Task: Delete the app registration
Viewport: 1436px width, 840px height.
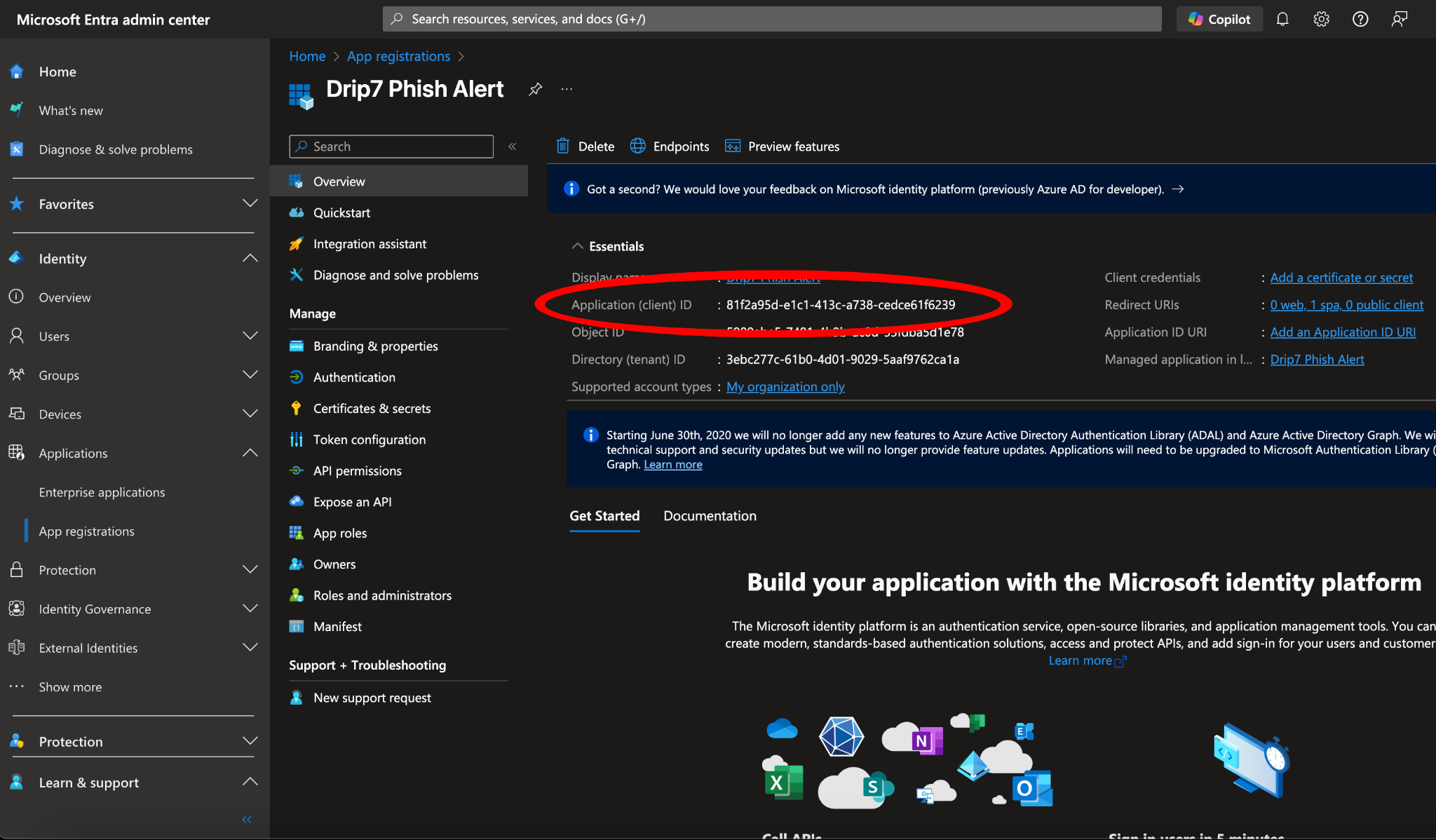Action: coord(585,147)
